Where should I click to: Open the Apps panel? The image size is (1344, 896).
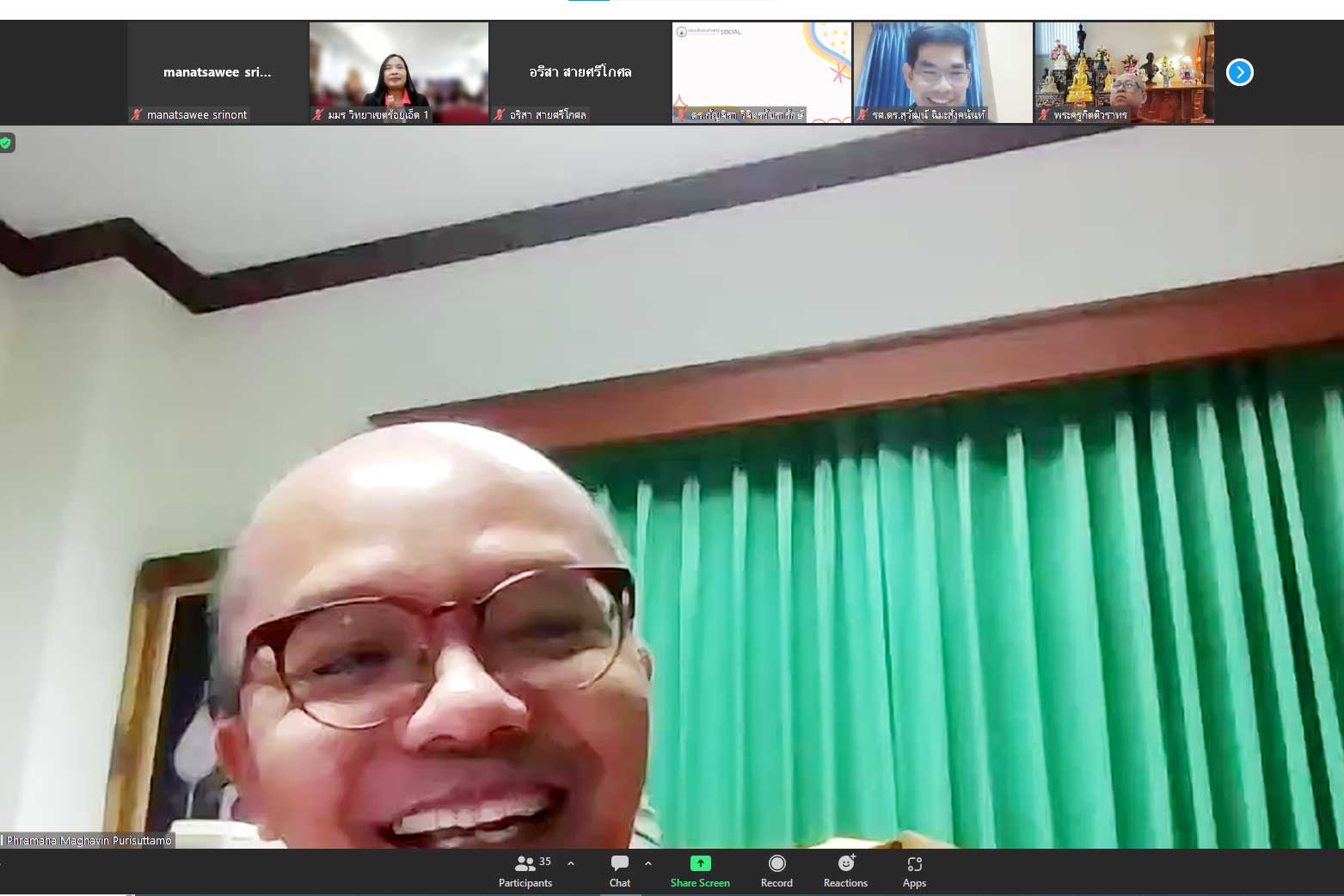point(914,870)
